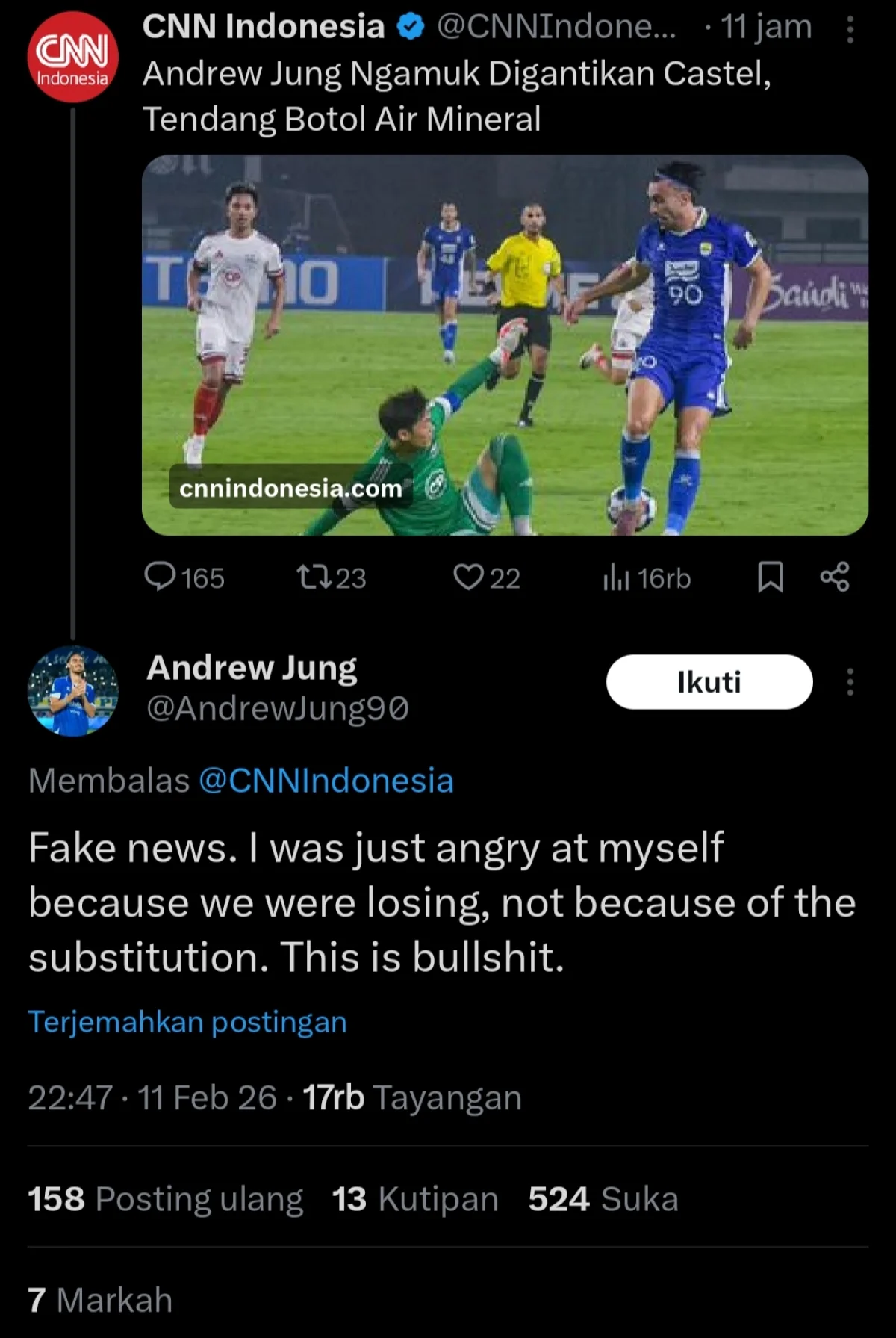View the 158 Posting ulang list
The height and width of the screenshot is (1338, 896).
[166, 1199]
